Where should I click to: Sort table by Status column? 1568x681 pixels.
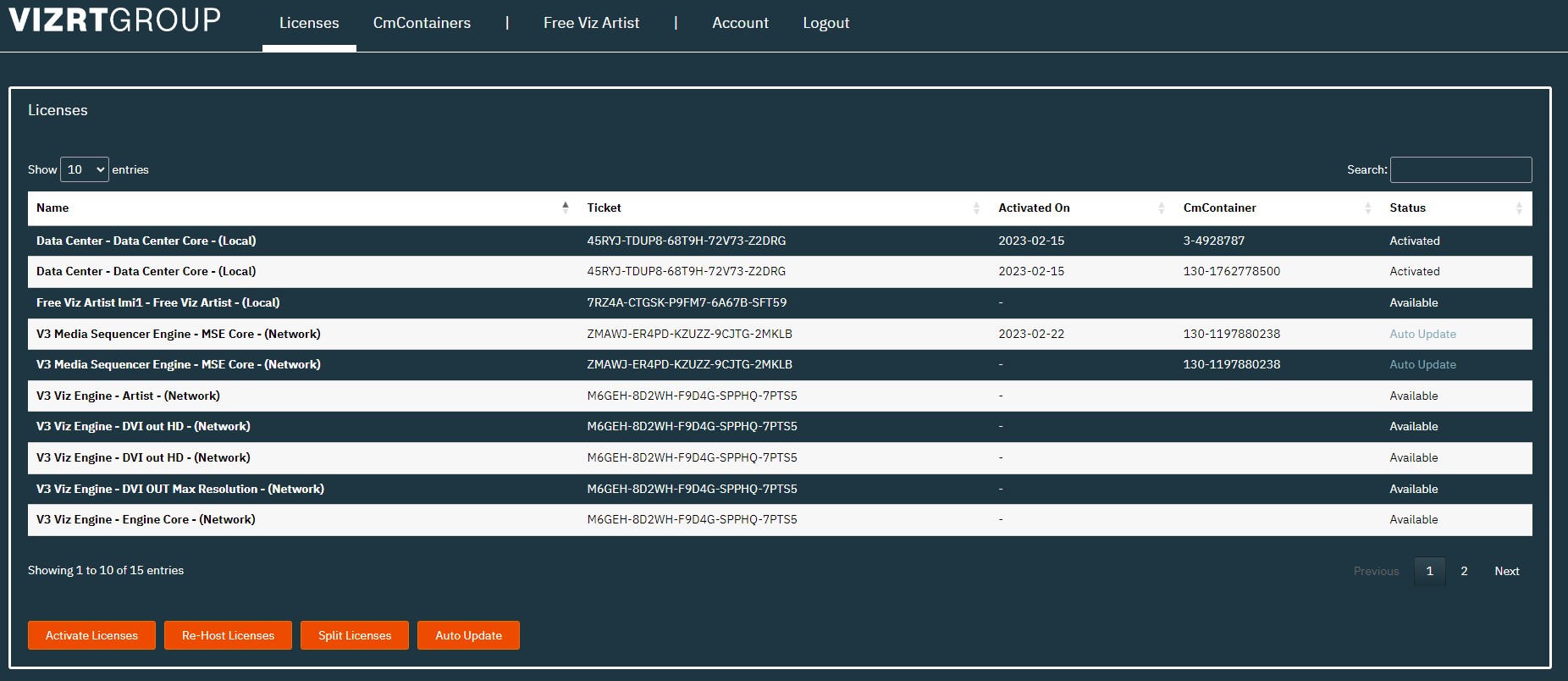1456,208
